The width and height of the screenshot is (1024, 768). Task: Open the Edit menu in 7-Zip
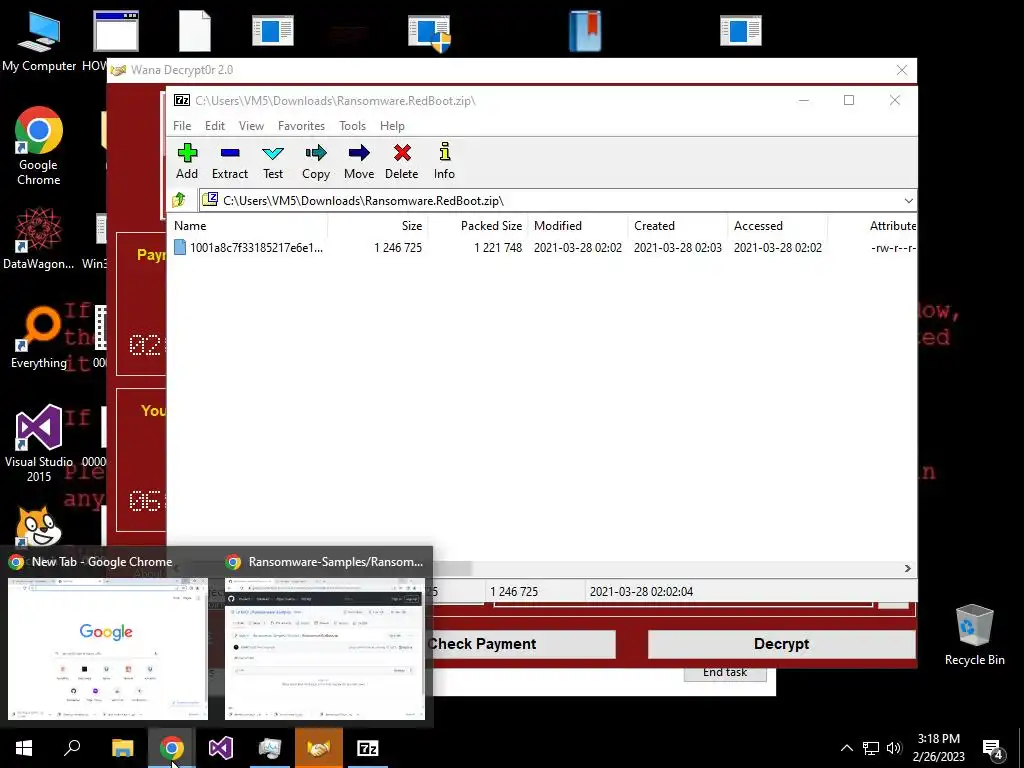point(215,126)
